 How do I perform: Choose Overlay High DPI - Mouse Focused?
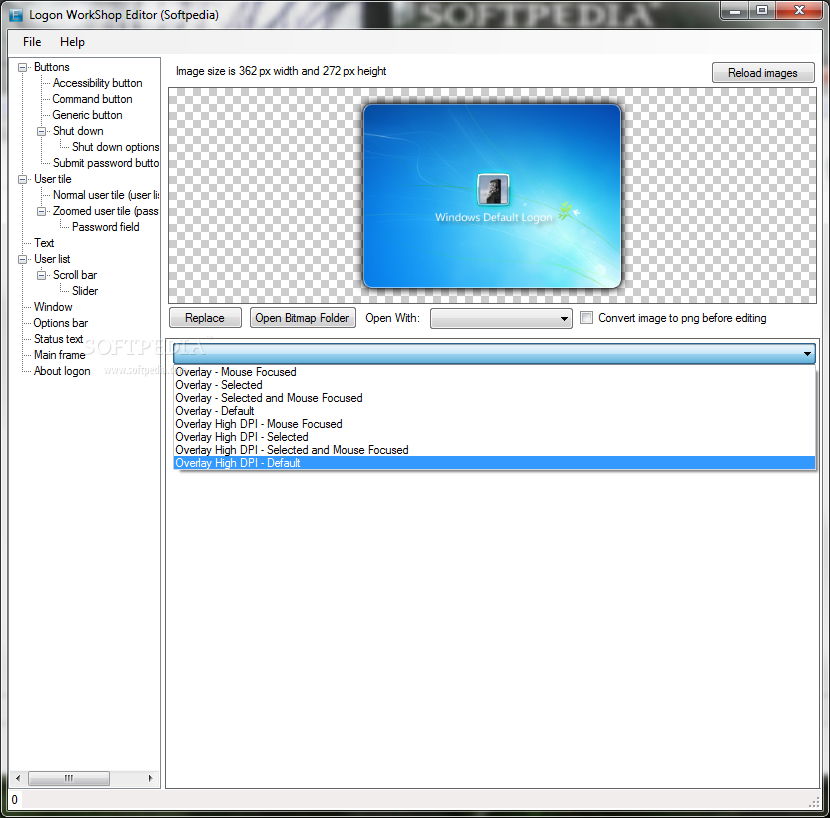coord(494,424)
